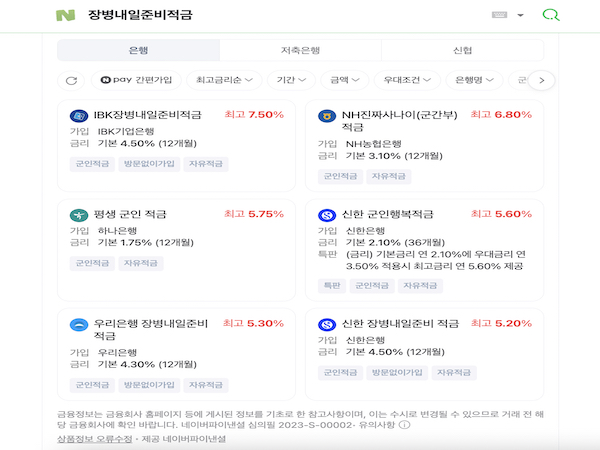This screenshot has width=600, height=450.
Task: Click the NH농협은행 logo icon
Action: pyautogui.click(x=327, y=116)
